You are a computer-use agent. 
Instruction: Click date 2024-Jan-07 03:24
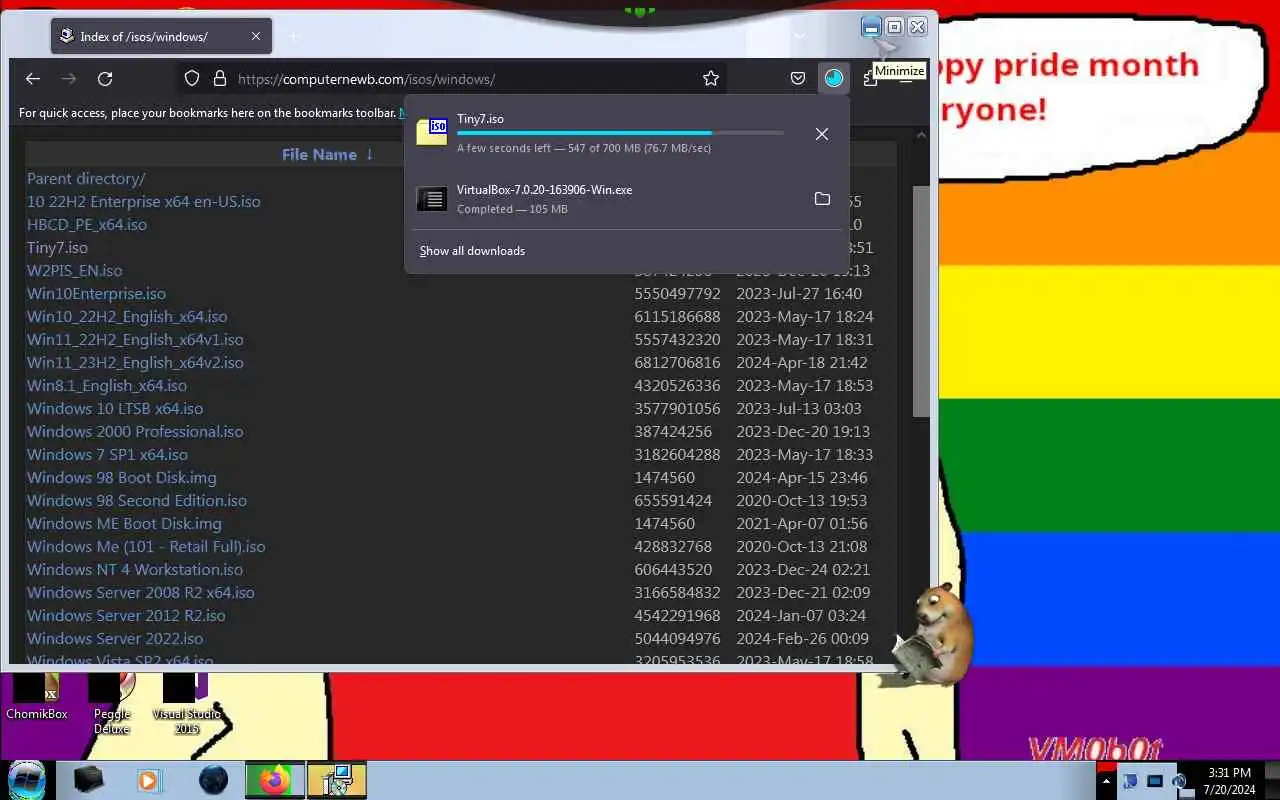tap(801, 615)
